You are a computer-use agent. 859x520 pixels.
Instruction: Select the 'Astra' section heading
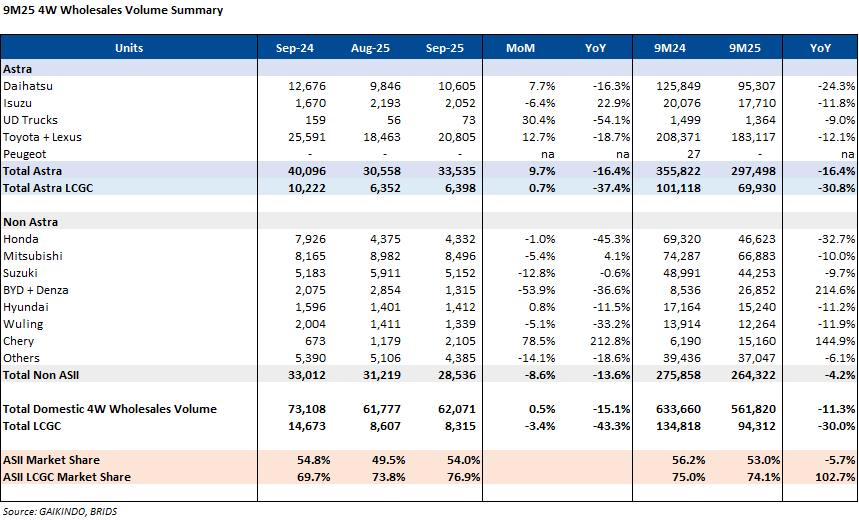(18, 69)
